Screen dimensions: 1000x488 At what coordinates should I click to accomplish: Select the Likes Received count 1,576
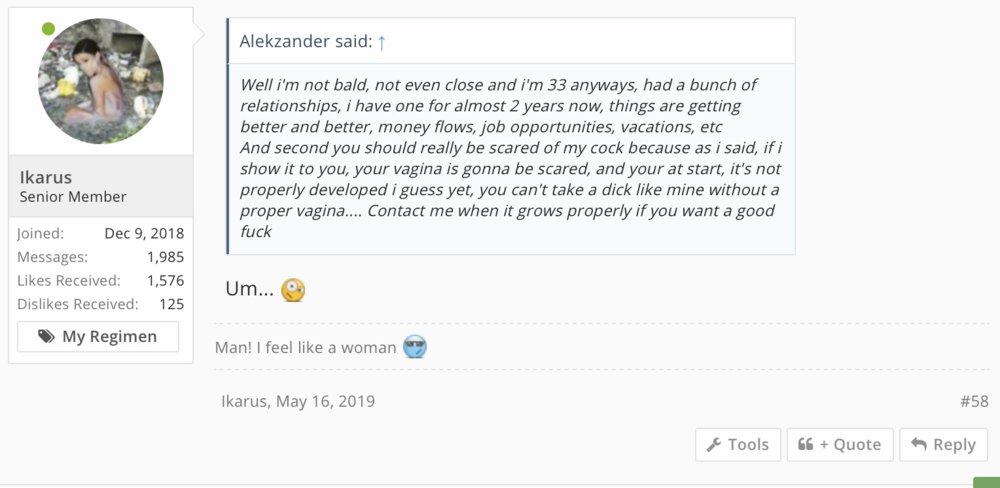point(165,281)
